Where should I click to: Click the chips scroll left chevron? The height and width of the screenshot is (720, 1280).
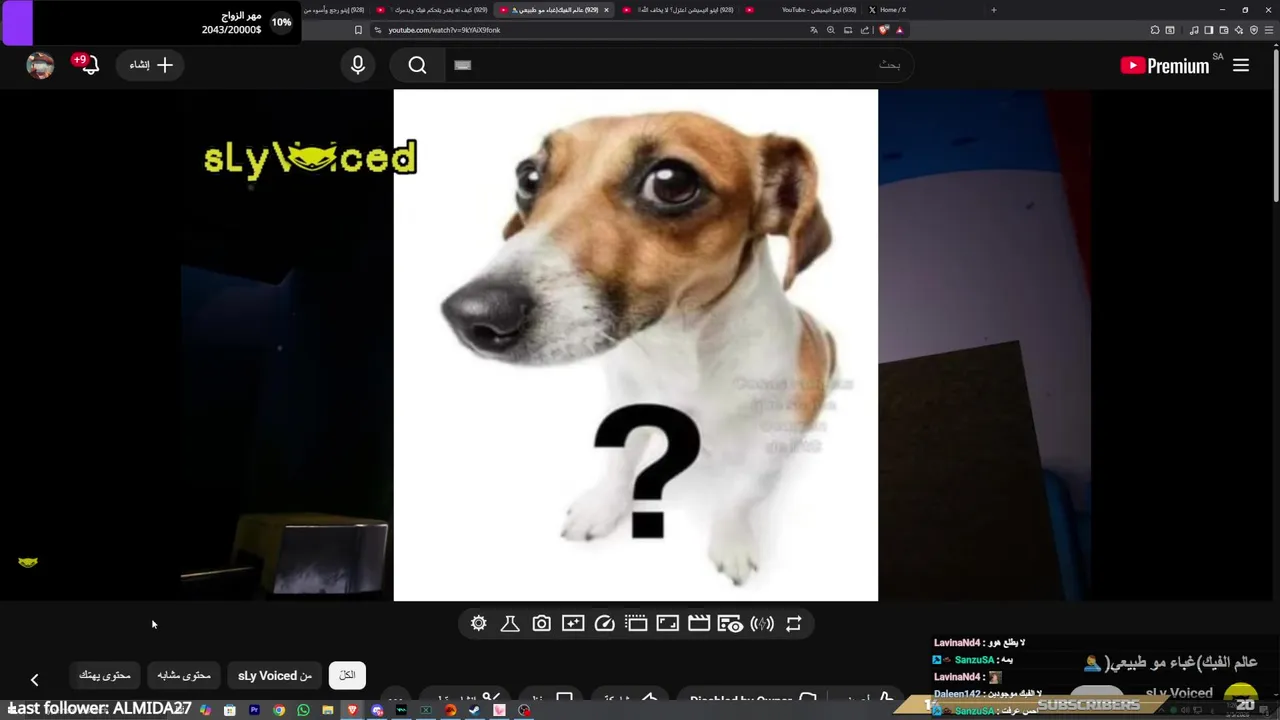click(x=34, y=680)
